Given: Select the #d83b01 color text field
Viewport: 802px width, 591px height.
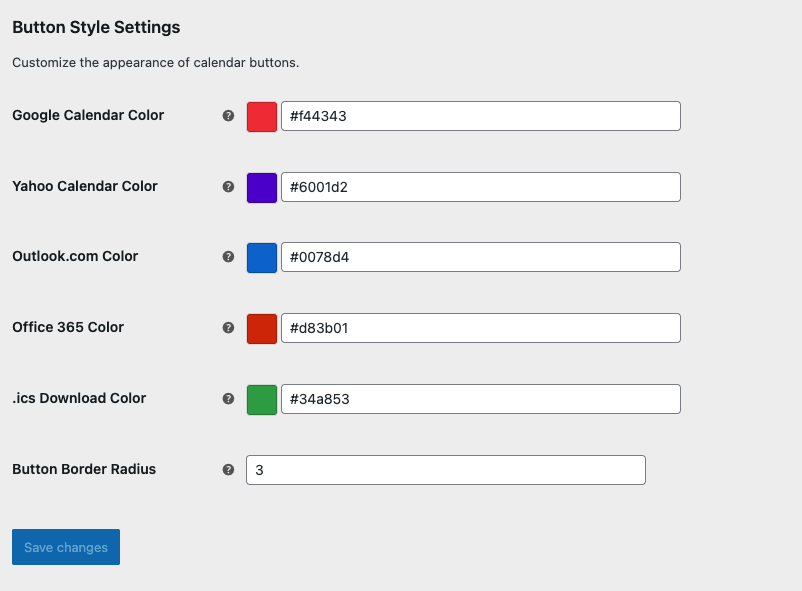Looking at the screenshot, I should coord(481,328).
